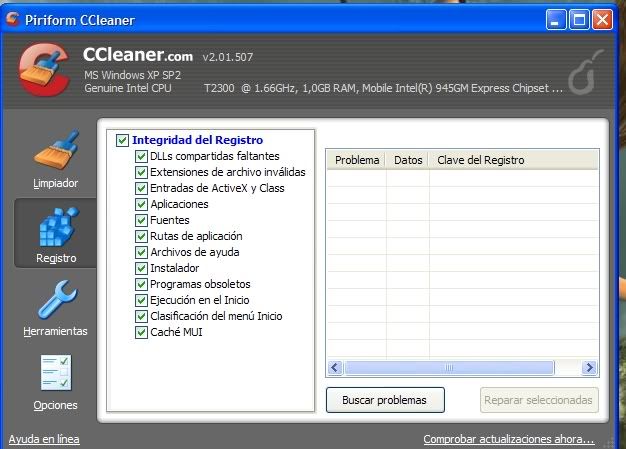Screen dimensions: 626x449
Task: Select the Registro cubes icon
Action: pos(58,227)
